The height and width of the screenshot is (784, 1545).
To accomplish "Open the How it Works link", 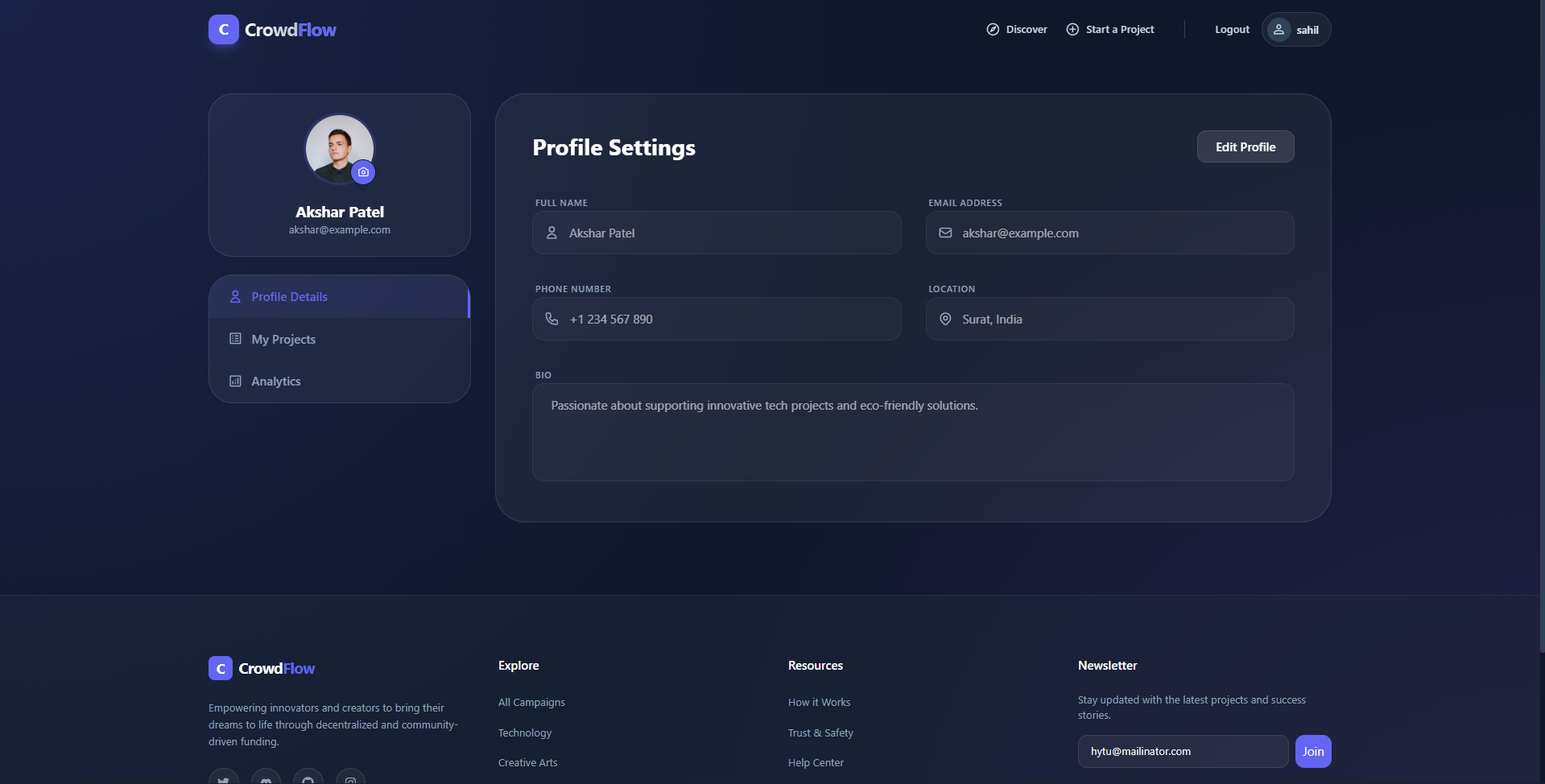I will [819, 703].
